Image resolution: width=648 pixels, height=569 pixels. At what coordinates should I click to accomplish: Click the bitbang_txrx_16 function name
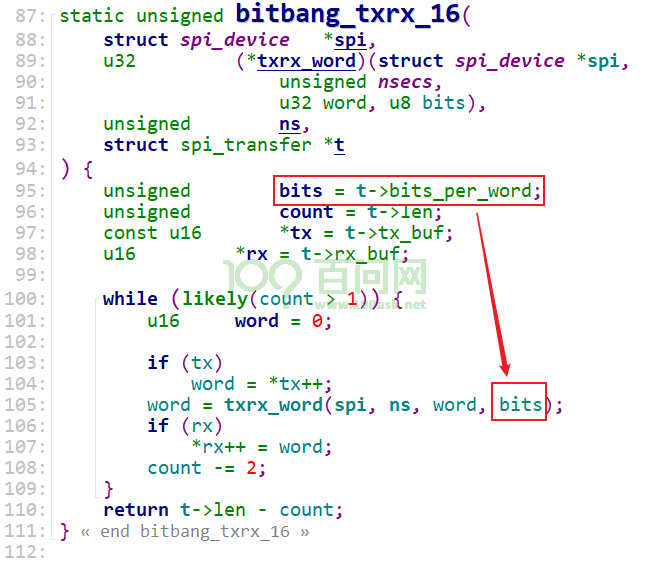tap(348, 14)
